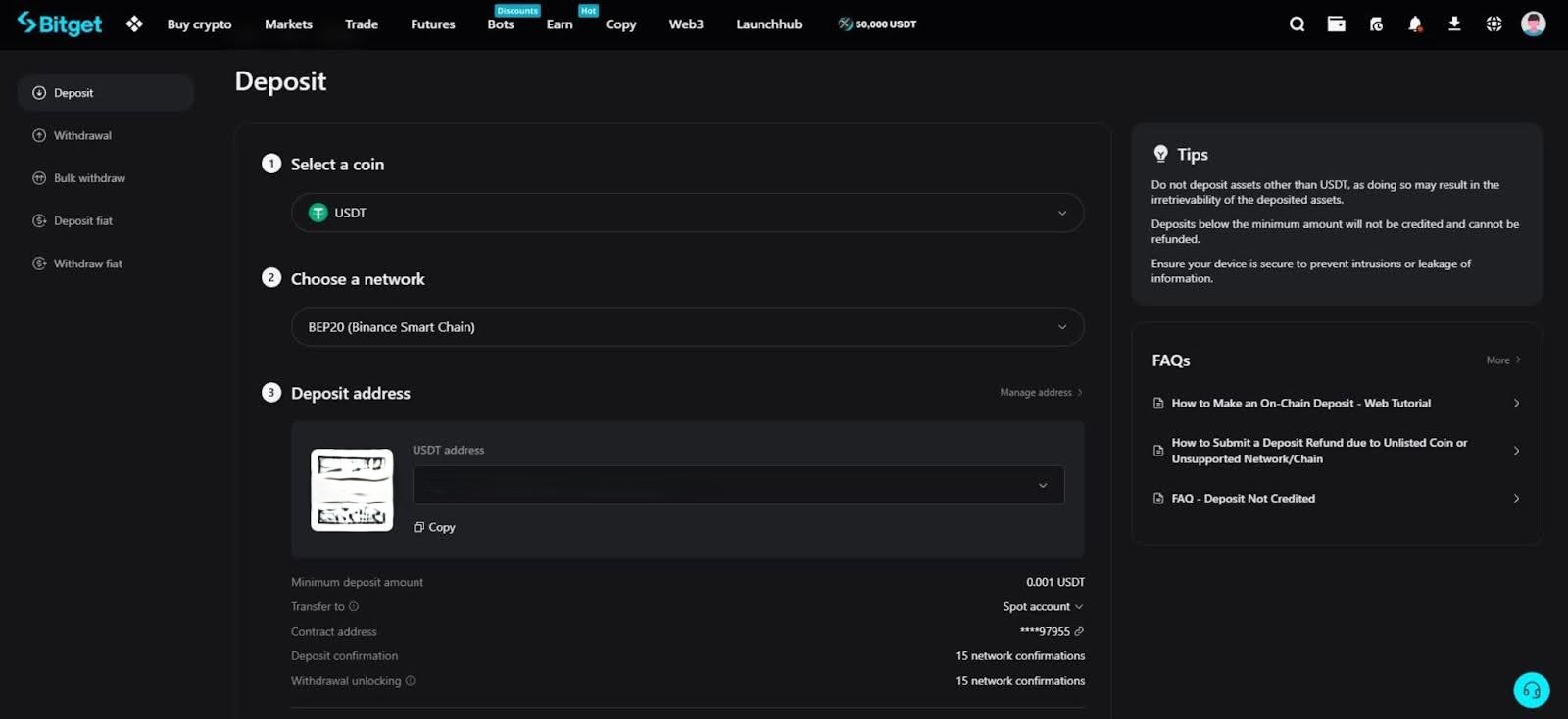The height and width of the screenshot is (719, 1568).
Task: Open the wallet assets icon
Action: point(1336,24)
